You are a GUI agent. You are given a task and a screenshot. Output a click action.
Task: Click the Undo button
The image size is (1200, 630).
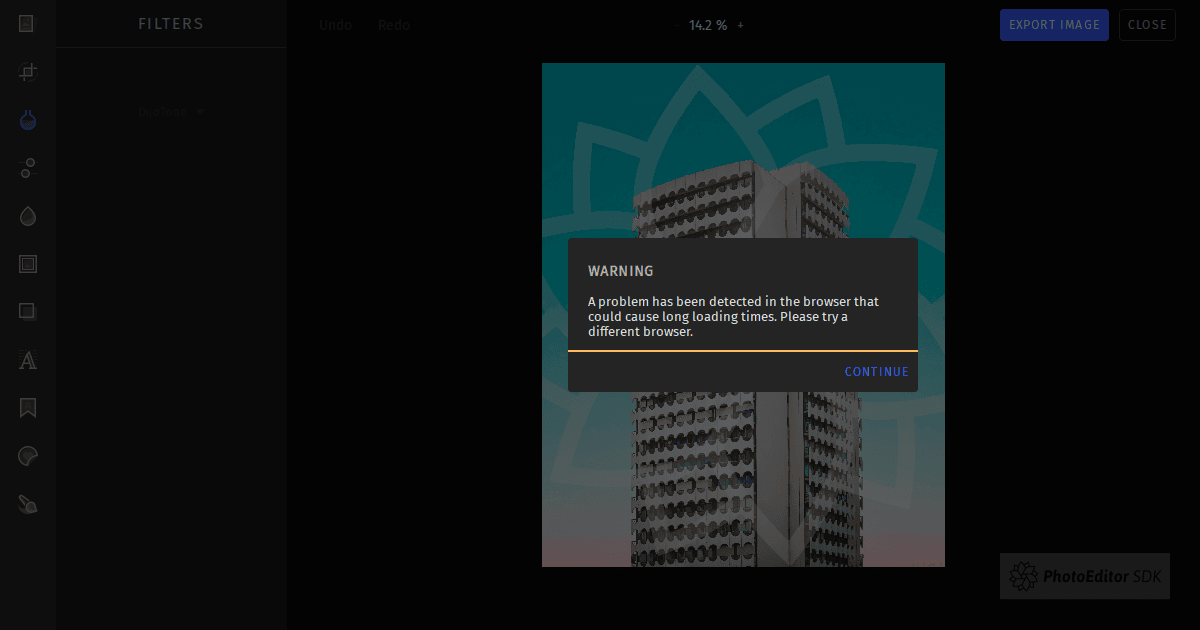point(335,25)
